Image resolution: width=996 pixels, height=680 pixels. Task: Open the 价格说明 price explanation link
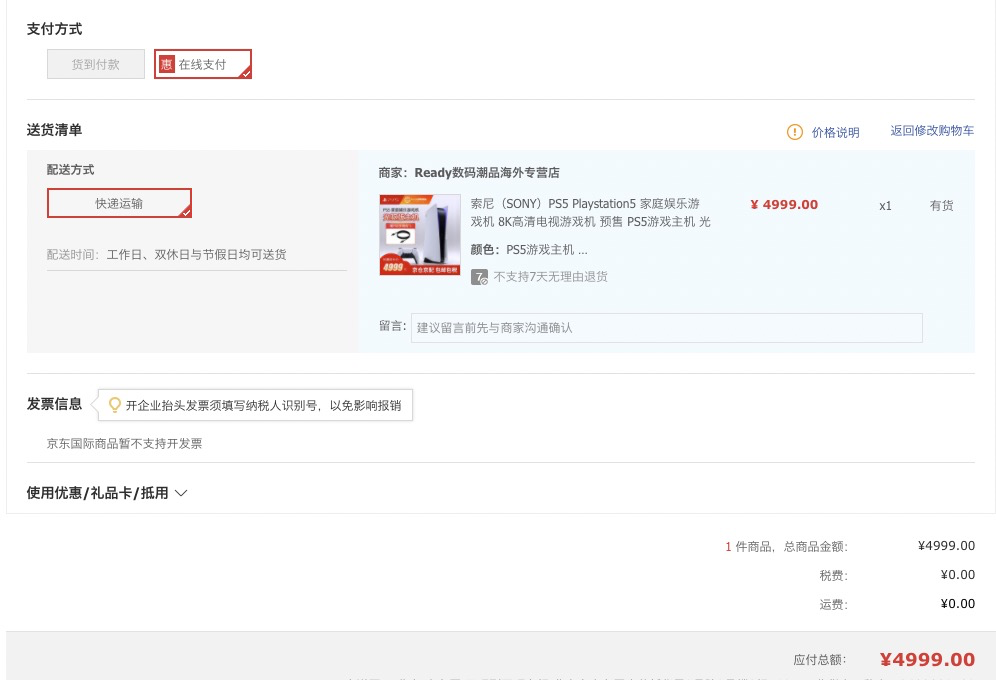pyautogui.click(x=835, y=132)
